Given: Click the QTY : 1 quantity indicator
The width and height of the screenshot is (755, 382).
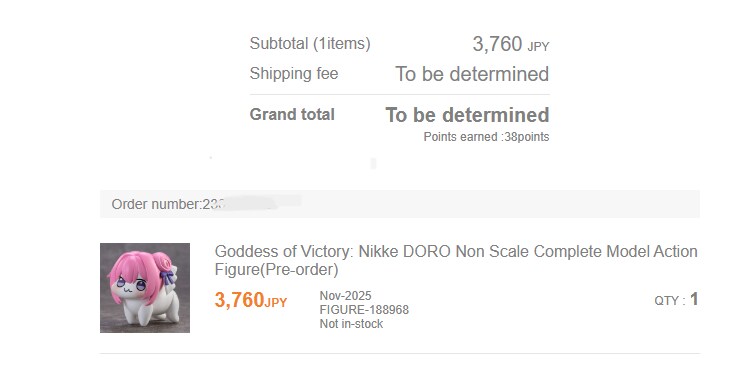Looking at the screenshot, I should [x=676, y=300].
